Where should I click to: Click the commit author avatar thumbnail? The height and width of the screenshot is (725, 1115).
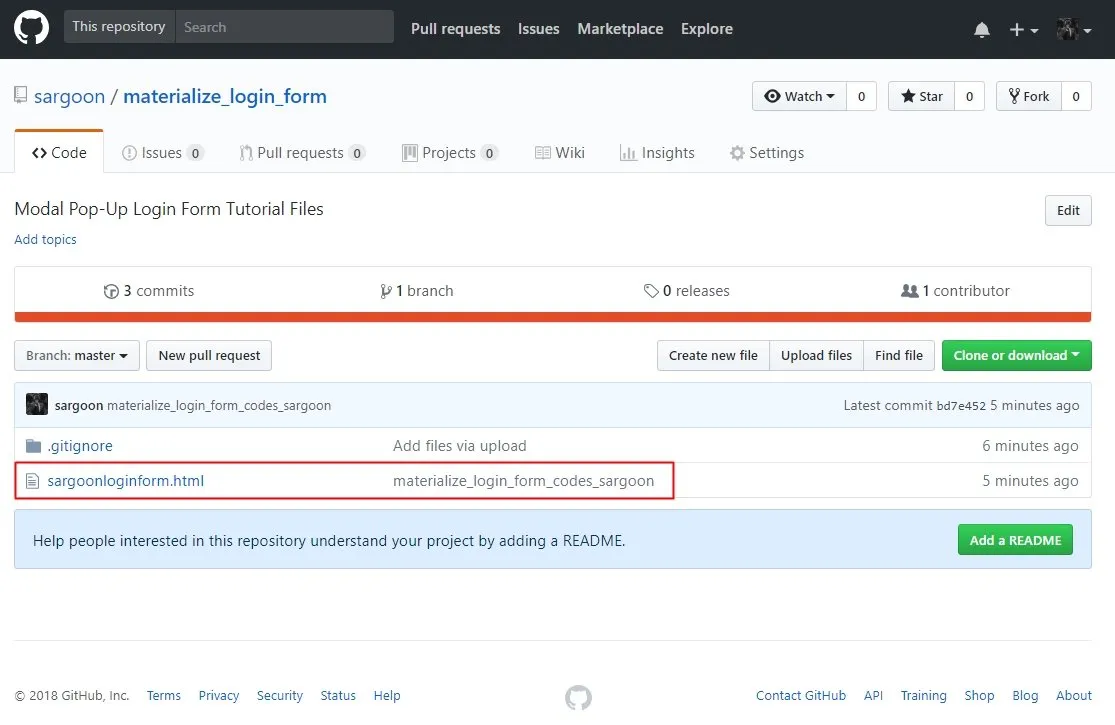(x=37, y=404)
